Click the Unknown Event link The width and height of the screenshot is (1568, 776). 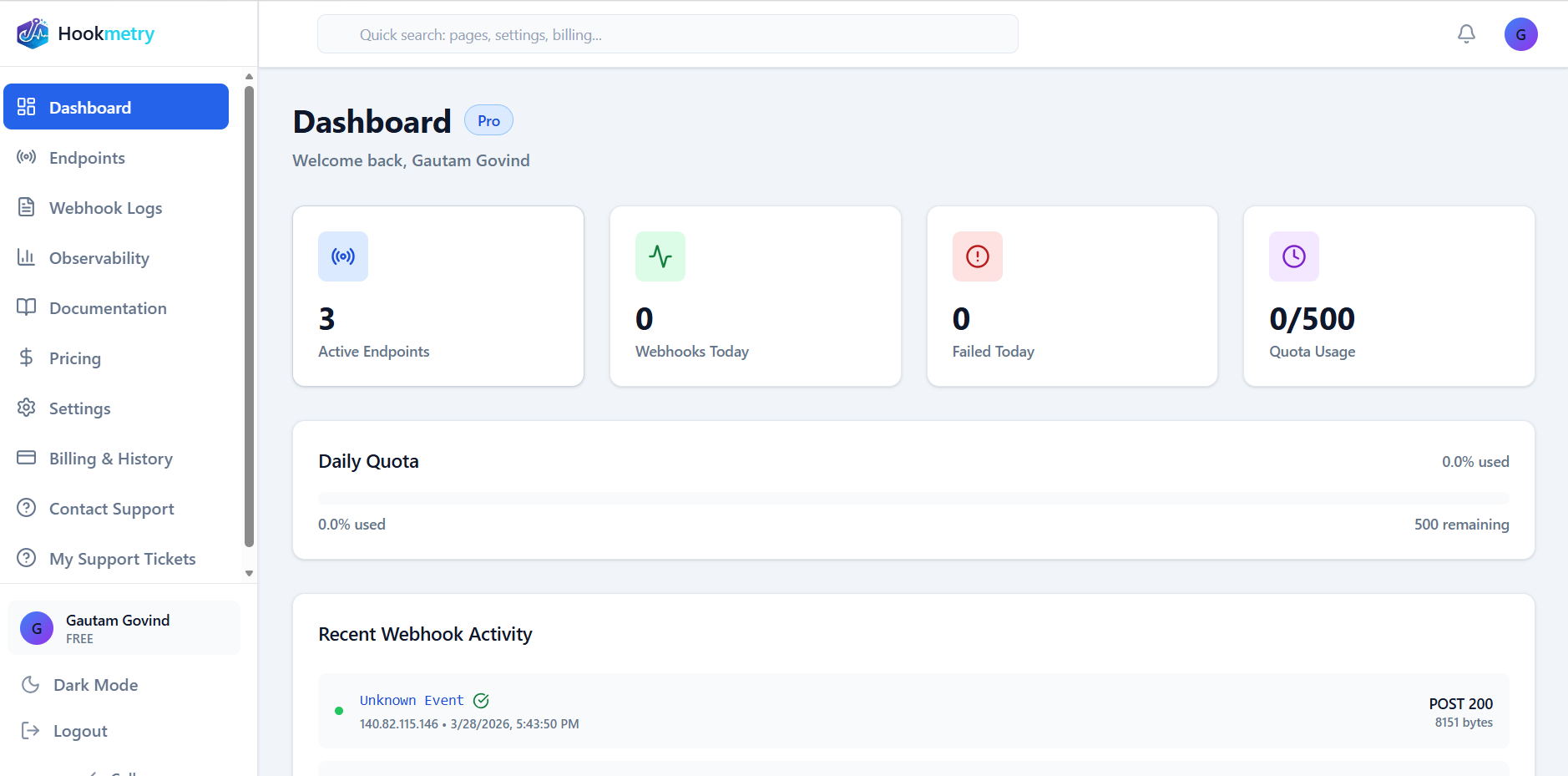411,700
